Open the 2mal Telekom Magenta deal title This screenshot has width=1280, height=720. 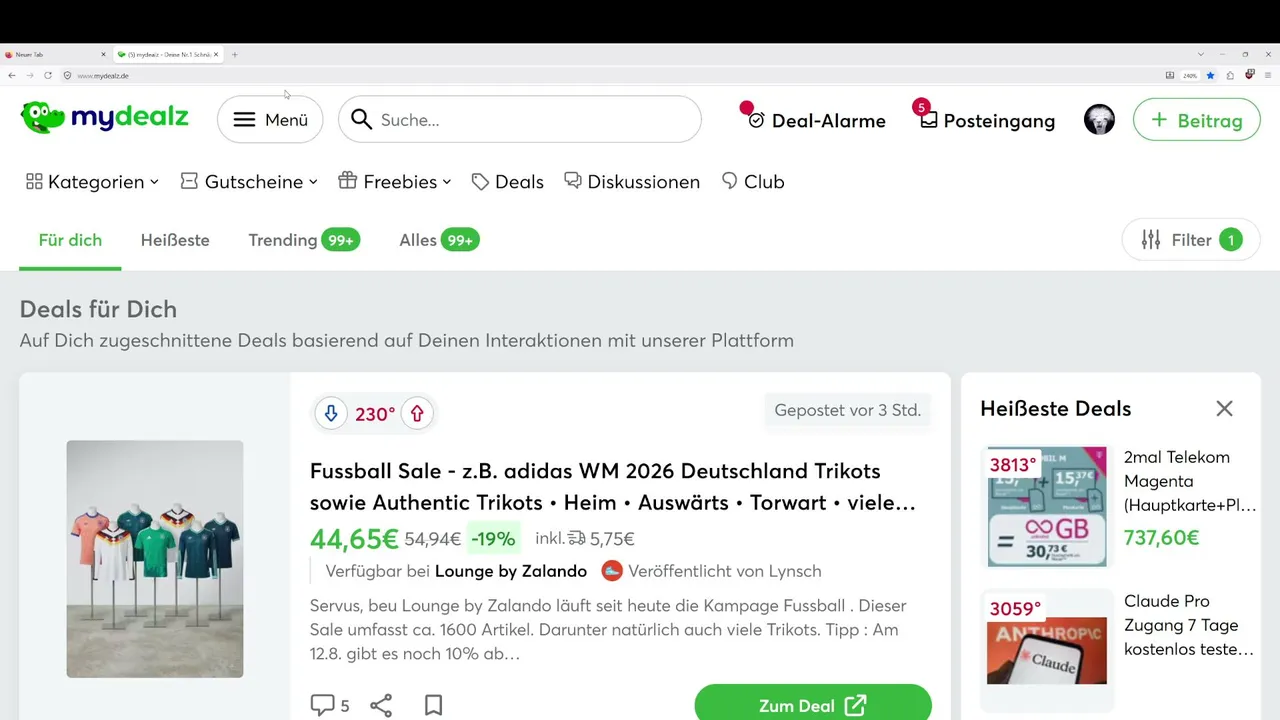click(1190, 481)
